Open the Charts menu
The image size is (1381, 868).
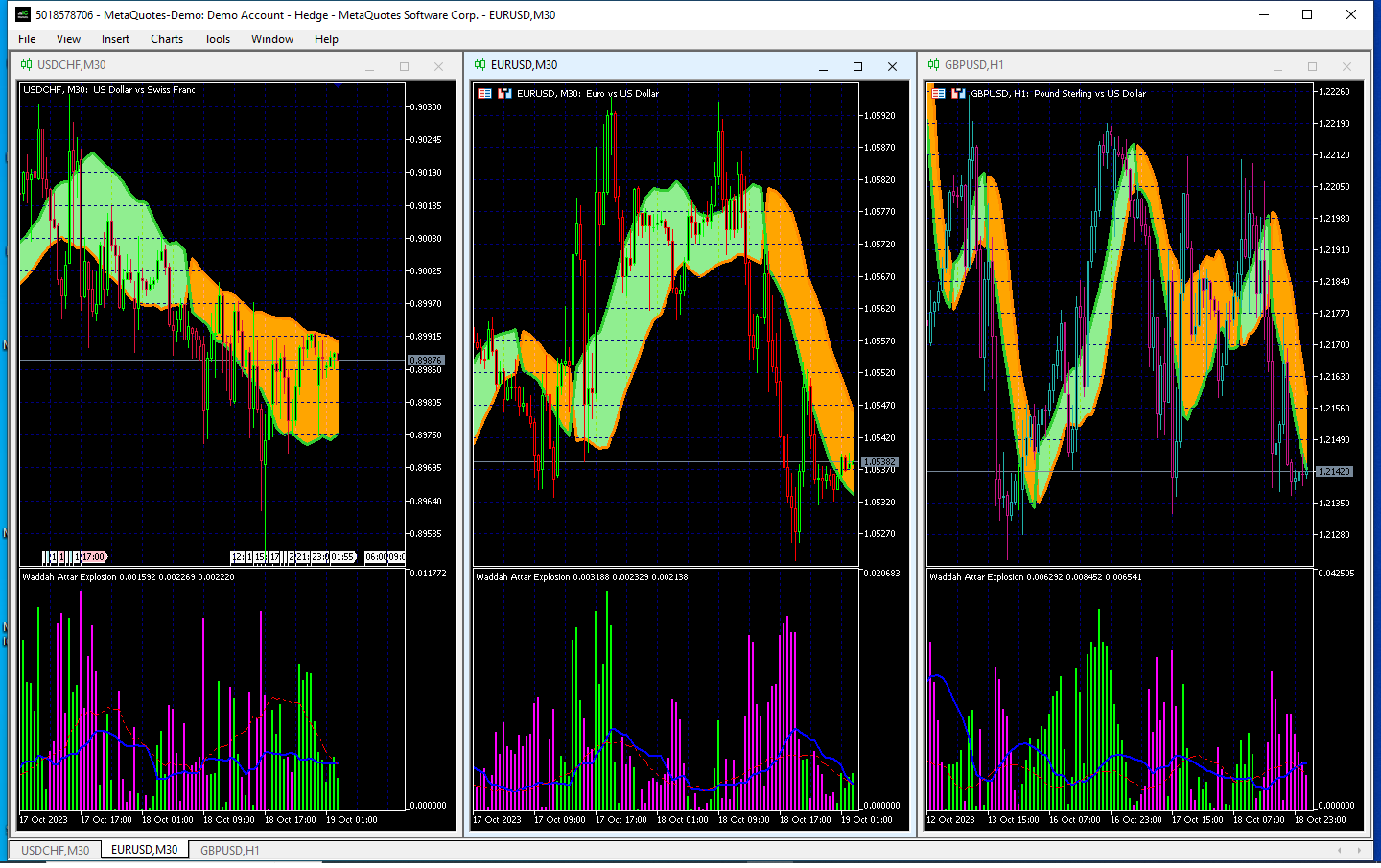click(x=167, y=39)
